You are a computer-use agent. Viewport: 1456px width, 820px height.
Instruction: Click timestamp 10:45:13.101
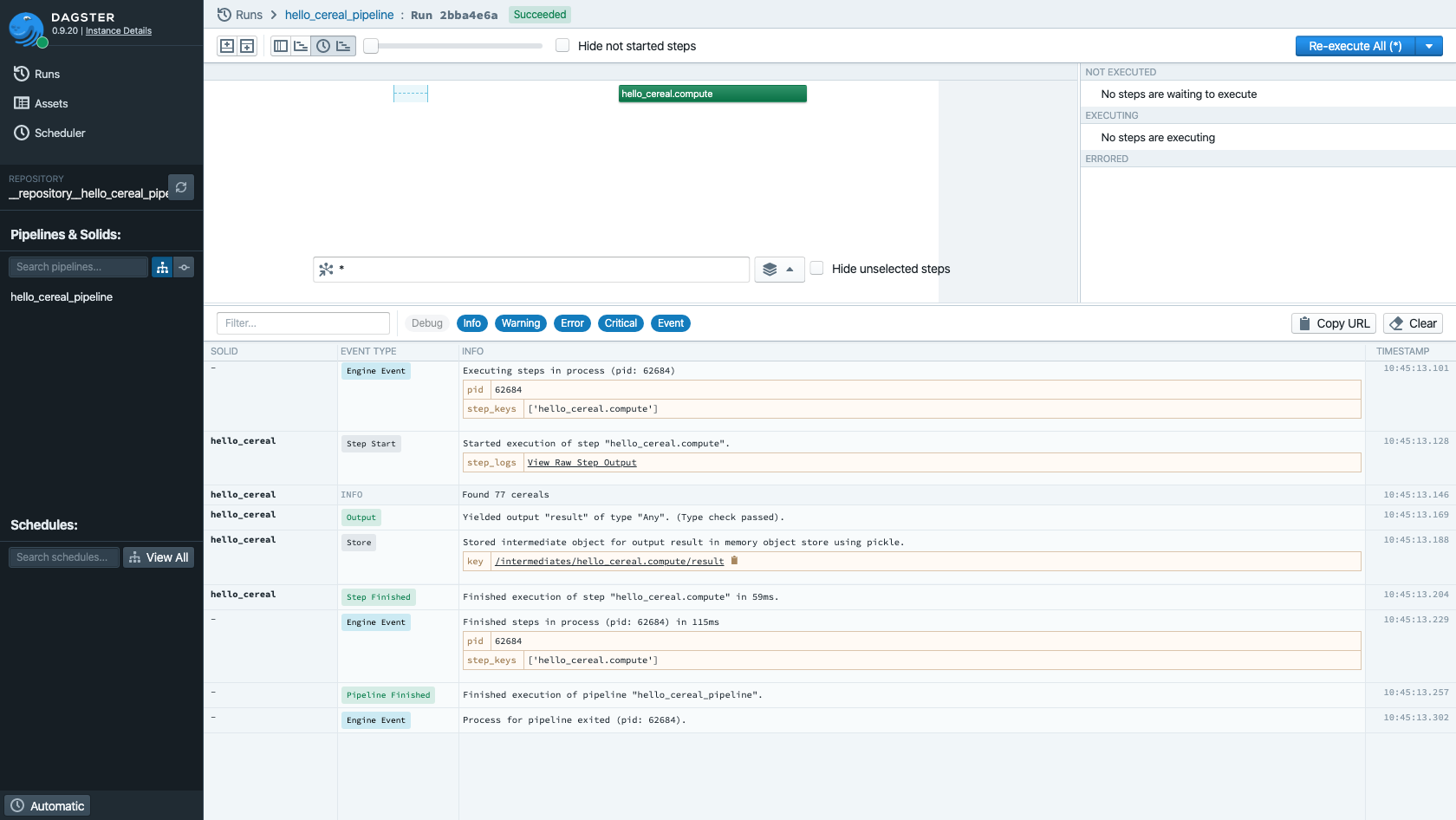click(1416, 368)
